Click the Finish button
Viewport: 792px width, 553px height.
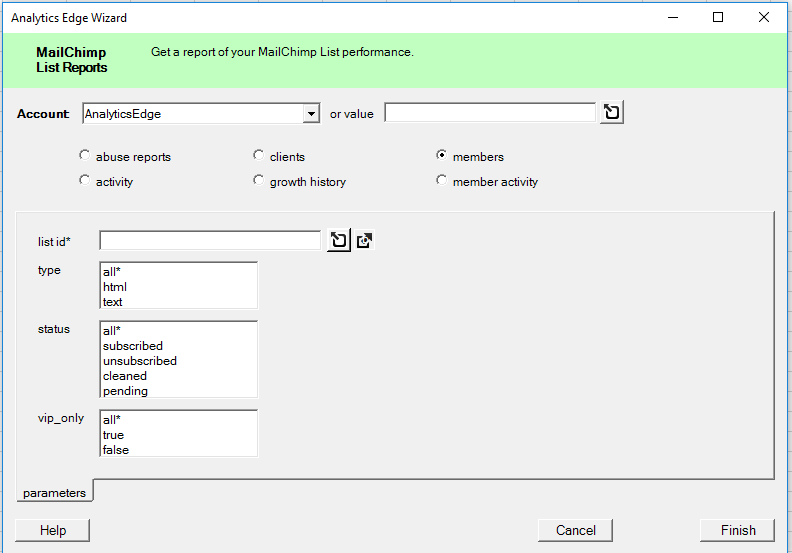click(737, 530)
